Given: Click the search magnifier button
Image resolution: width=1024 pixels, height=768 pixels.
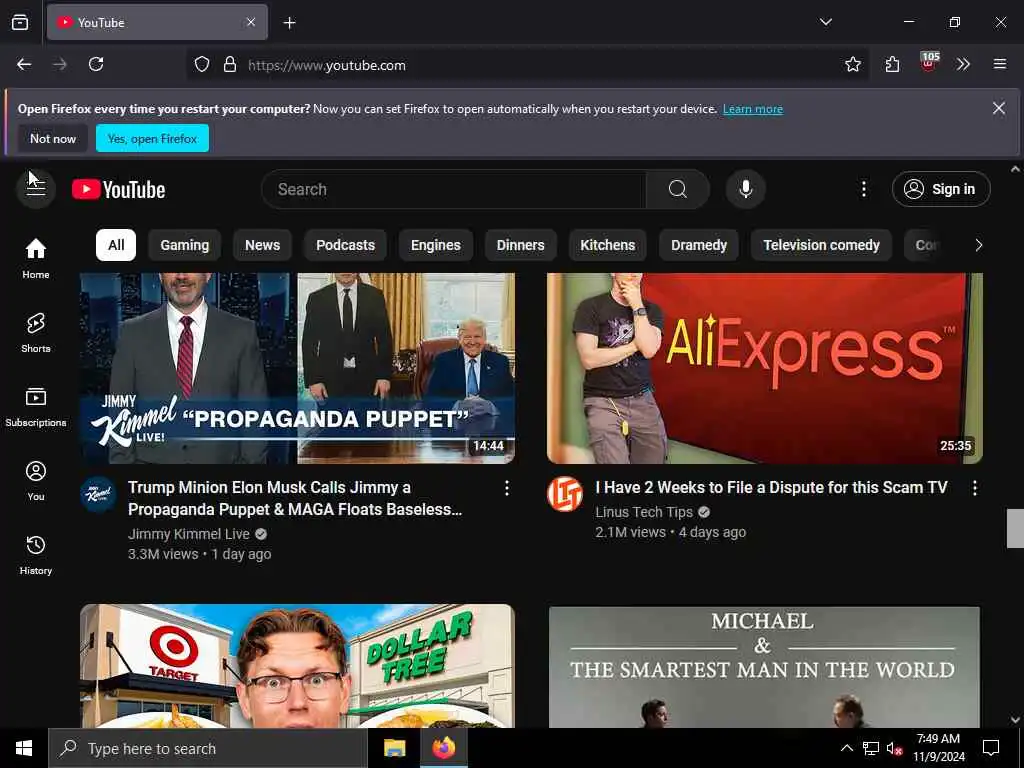Looking at the screenshot, I should 677,189.
